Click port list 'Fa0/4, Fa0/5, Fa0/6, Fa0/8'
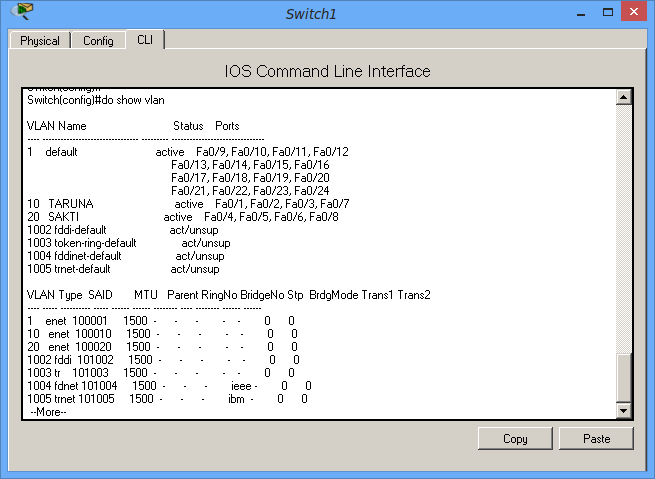 pyautogui.click(x=271, y=217)
